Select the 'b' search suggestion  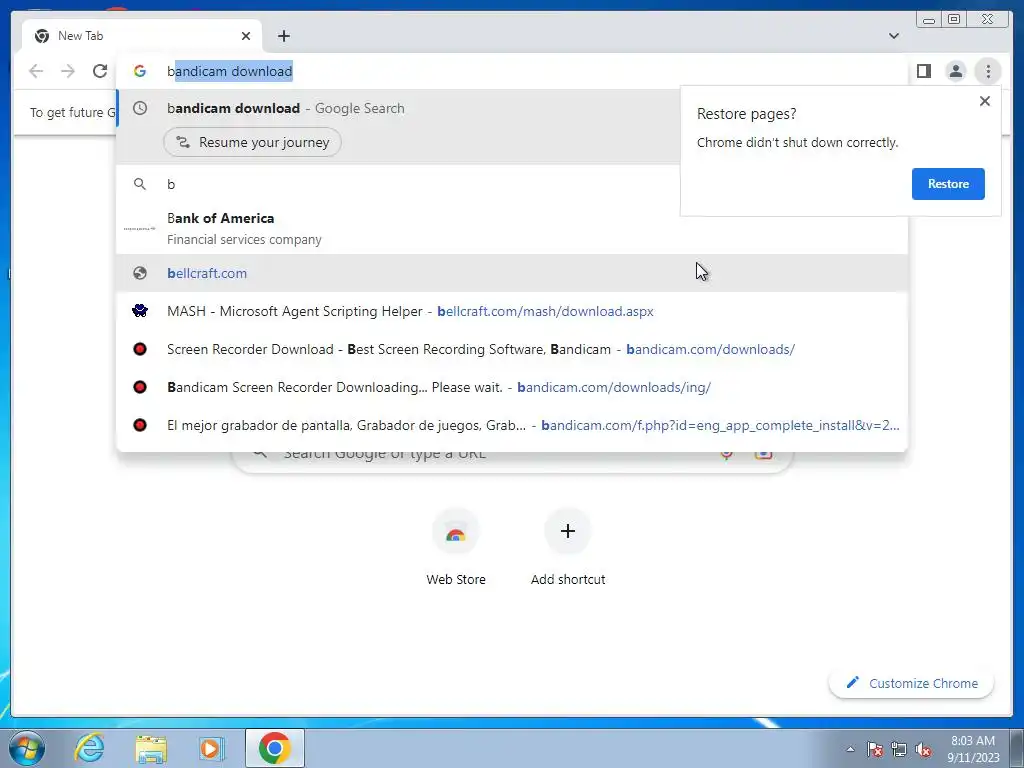398,184
